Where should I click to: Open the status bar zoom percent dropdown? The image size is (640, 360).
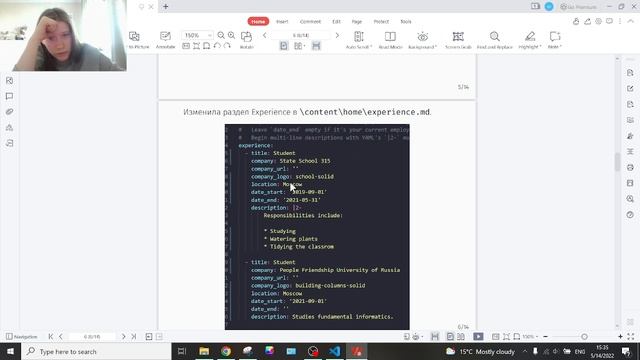click(530, 337)
